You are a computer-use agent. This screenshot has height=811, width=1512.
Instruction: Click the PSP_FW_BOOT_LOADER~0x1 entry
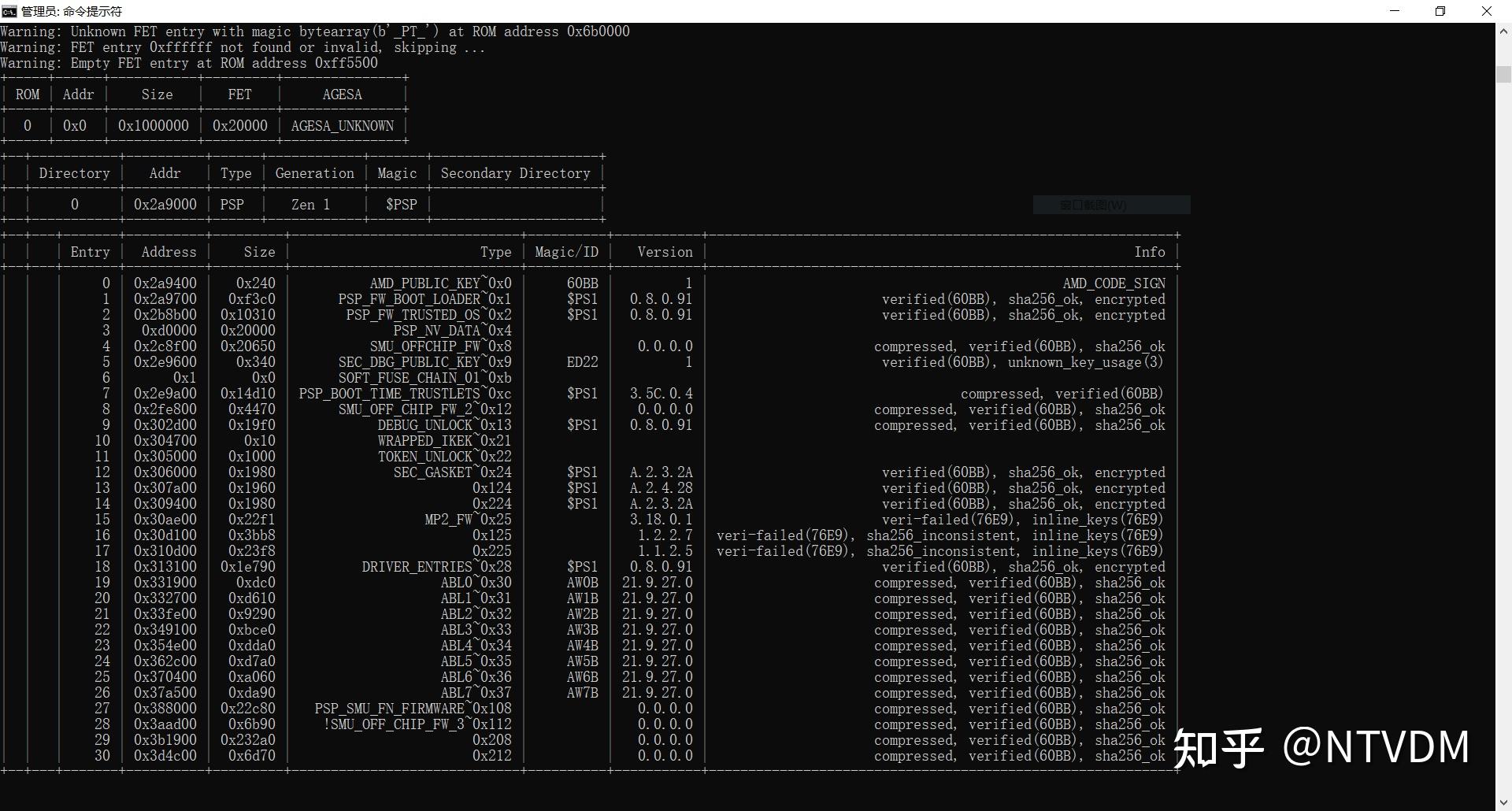[425, 298]
